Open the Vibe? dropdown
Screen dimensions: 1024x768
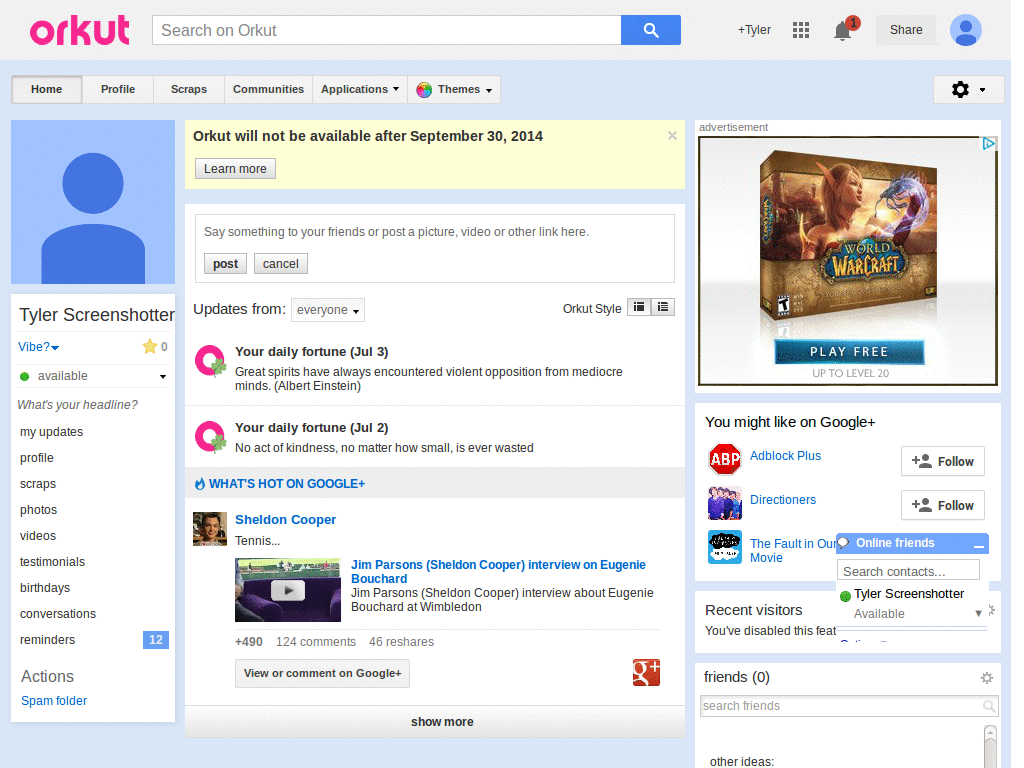coord(39,347)
